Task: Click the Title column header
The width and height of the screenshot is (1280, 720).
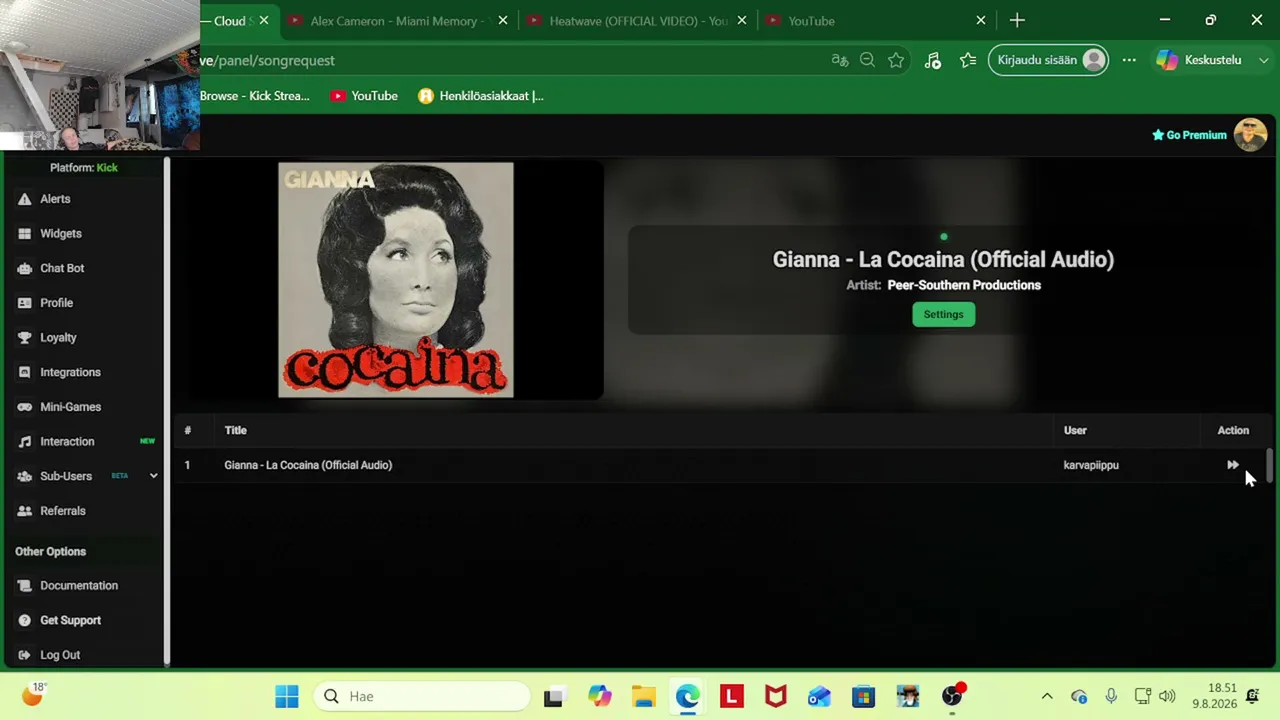Action: click(235, 430)
